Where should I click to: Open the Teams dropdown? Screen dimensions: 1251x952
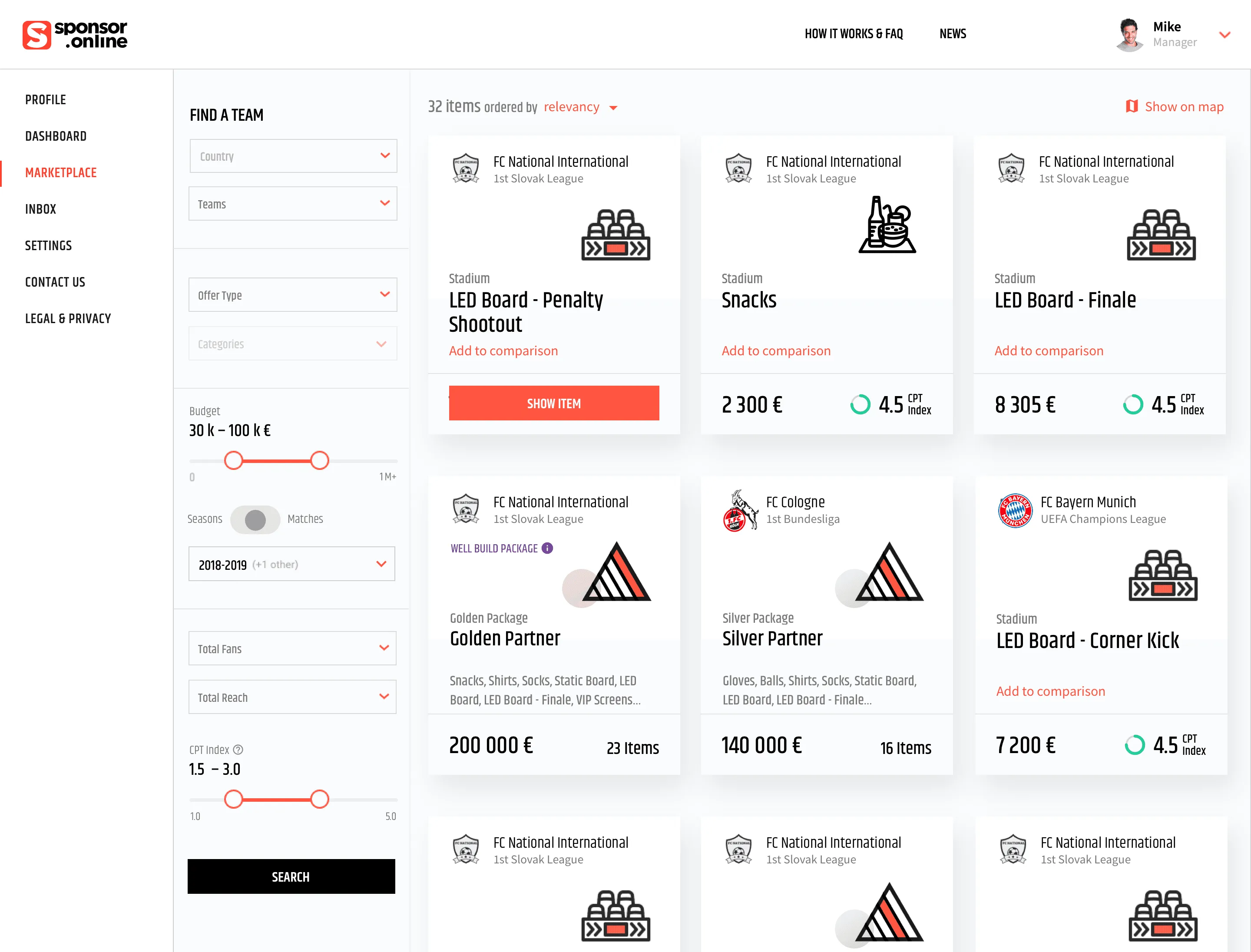[x=293, y=204]
